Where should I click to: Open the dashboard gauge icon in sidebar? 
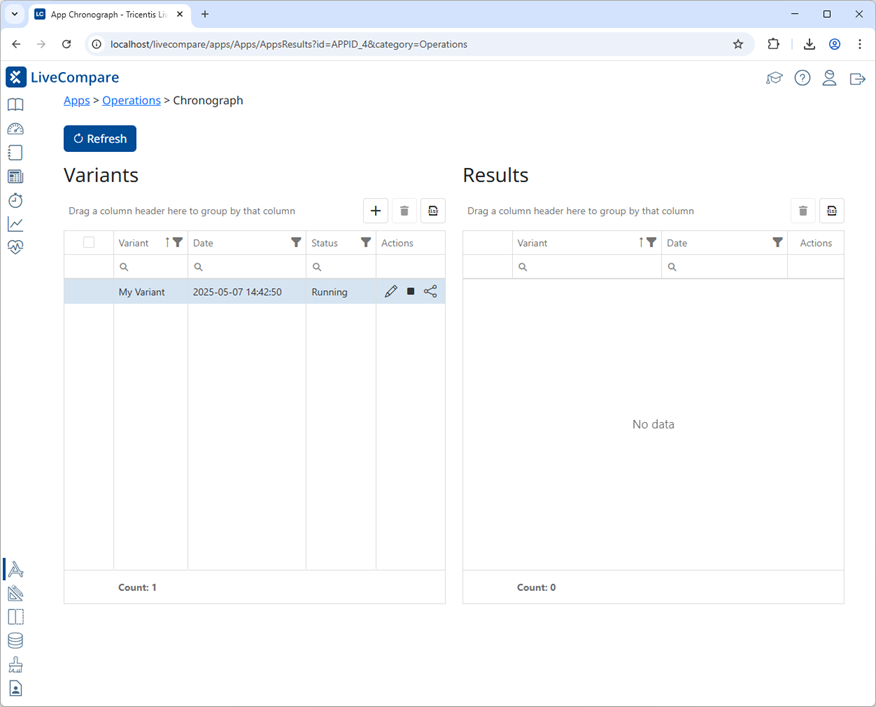tap(15, 129)
